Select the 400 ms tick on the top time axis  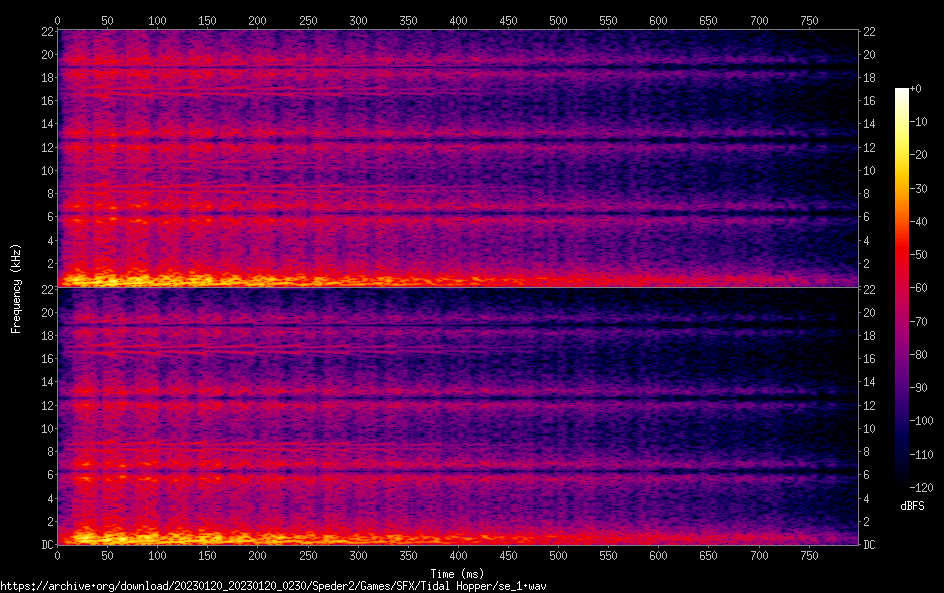tap(458, 20)
